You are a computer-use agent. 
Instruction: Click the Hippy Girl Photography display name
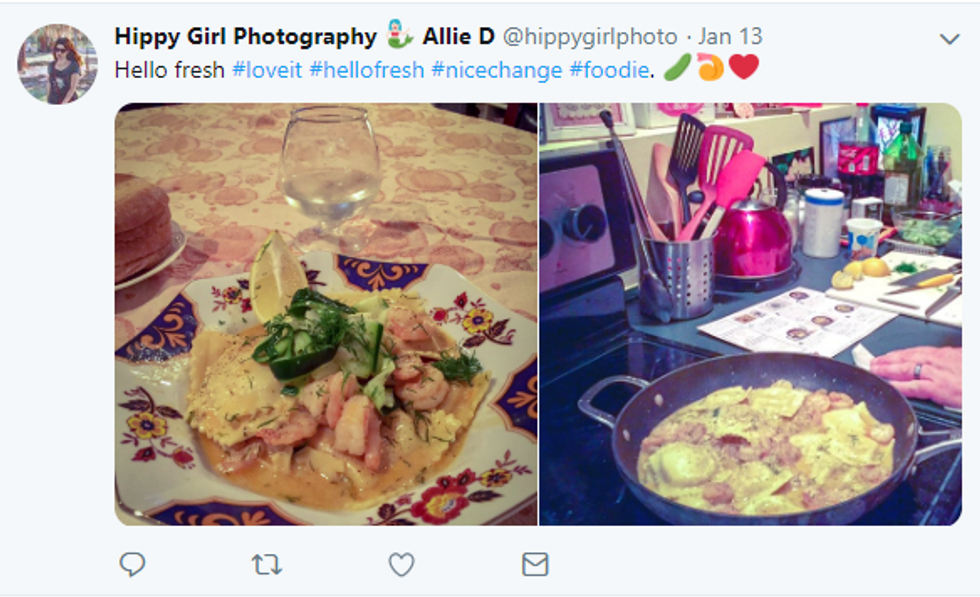tap(246, 36)
